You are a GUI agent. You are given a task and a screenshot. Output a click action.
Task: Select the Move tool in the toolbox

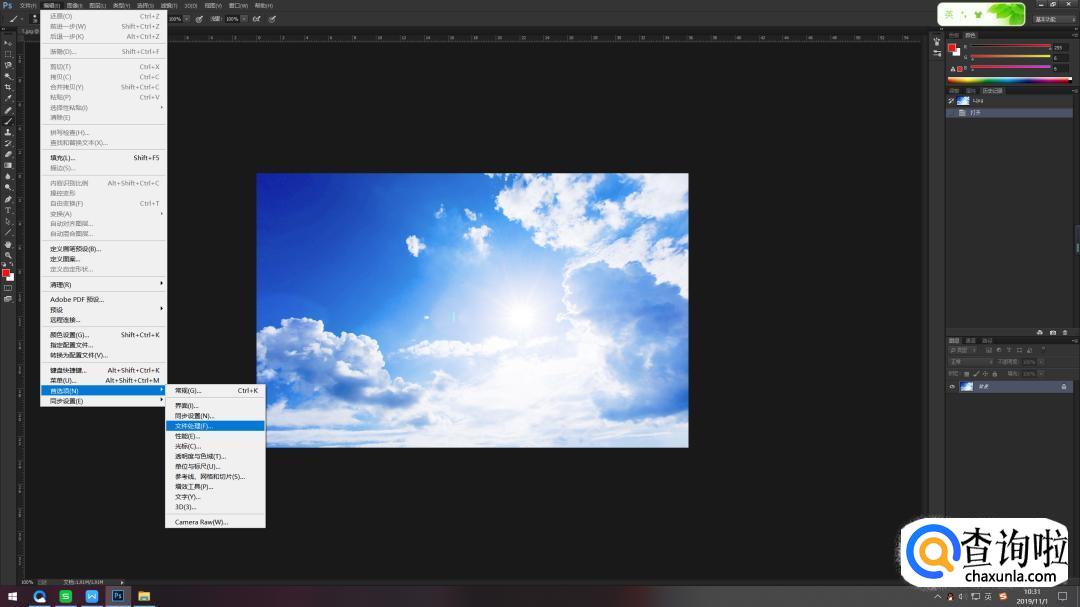pyautogui.click(x=8, y=43)
